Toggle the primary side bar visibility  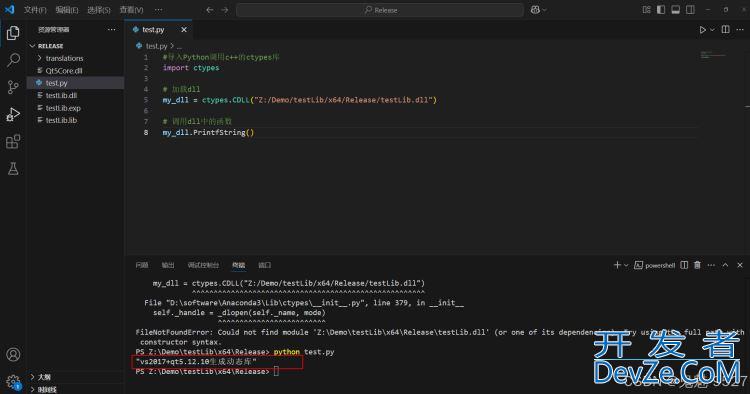tap(661, 10)
